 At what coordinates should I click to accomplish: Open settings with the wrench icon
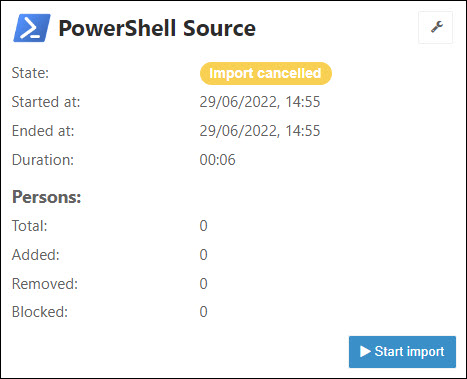[436, 27]
